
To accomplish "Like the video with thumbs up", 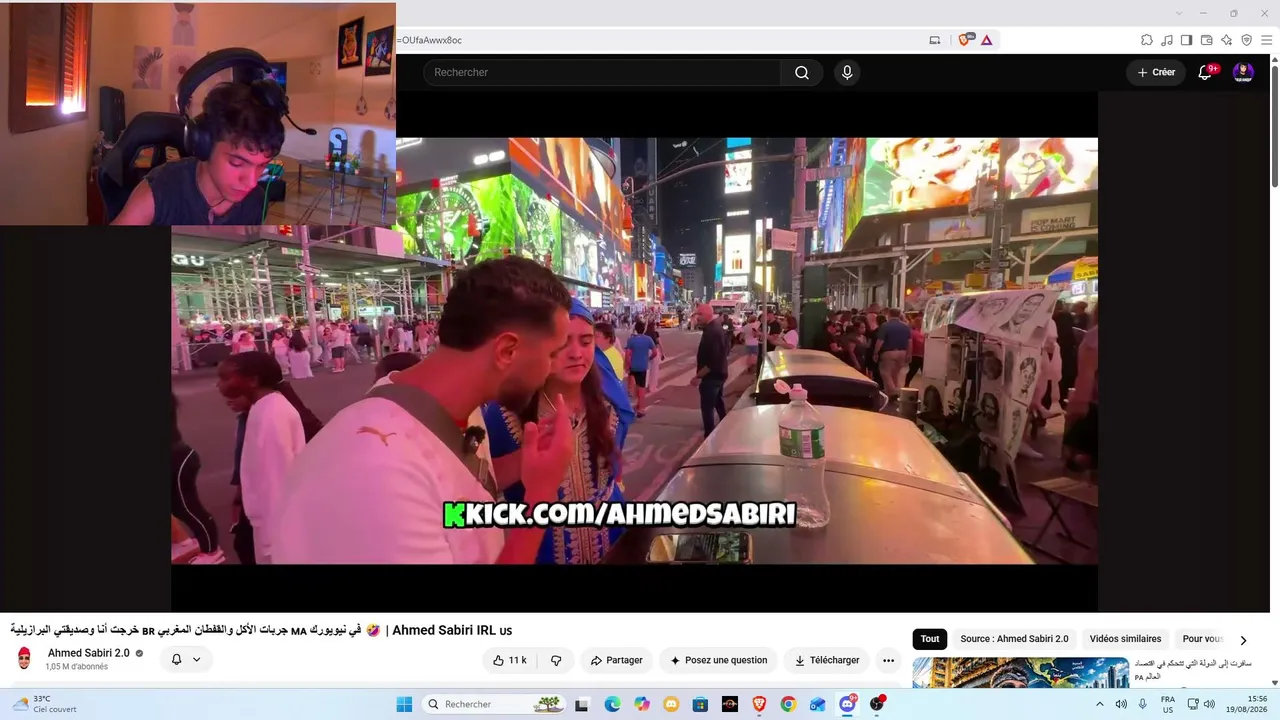I will click(x=510, y=660).
